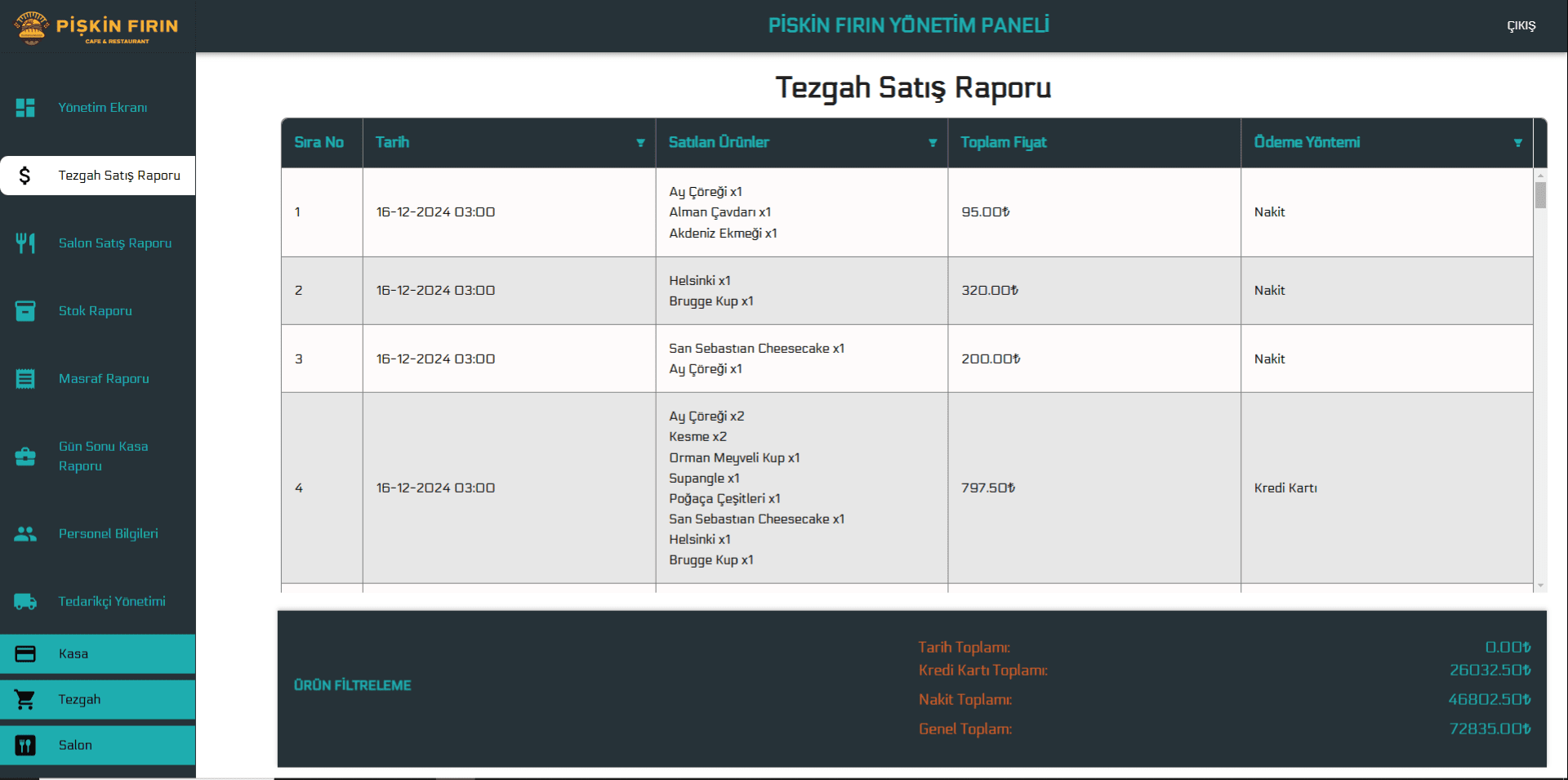Image resolution: width=1568 pixels, height=780 pixels.
Task: Click the Tedarikçi Yönetimi truck icon
Action: click(x=25, y=602)
